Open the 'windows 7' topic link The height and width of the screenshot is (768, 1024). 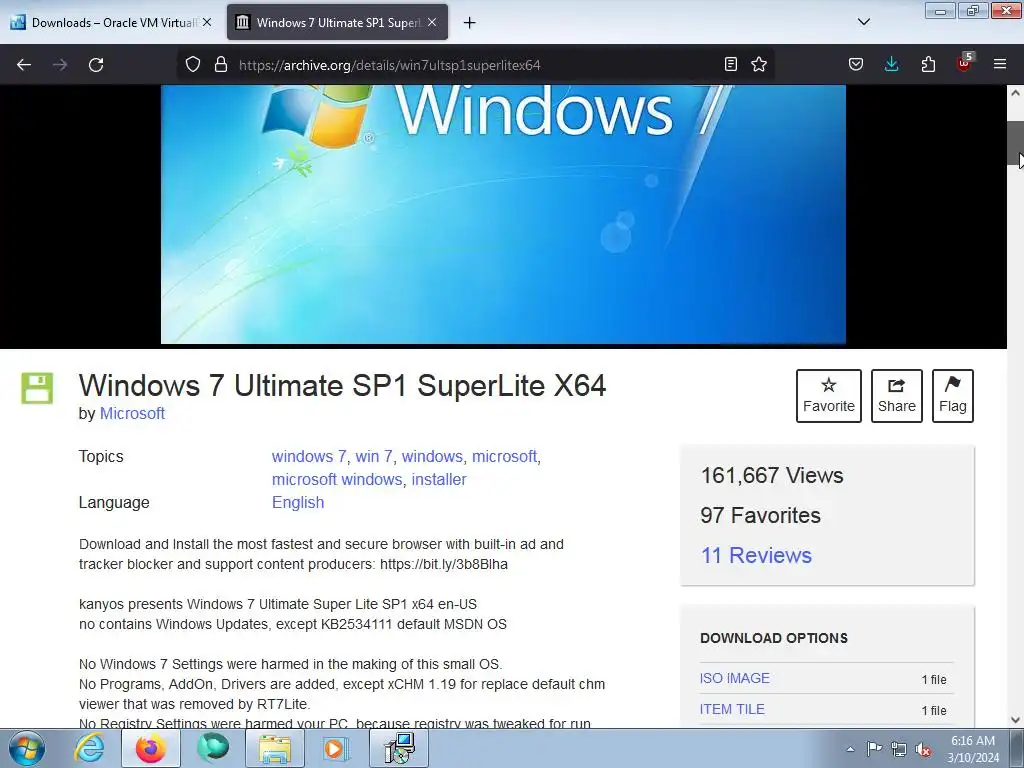309,456
